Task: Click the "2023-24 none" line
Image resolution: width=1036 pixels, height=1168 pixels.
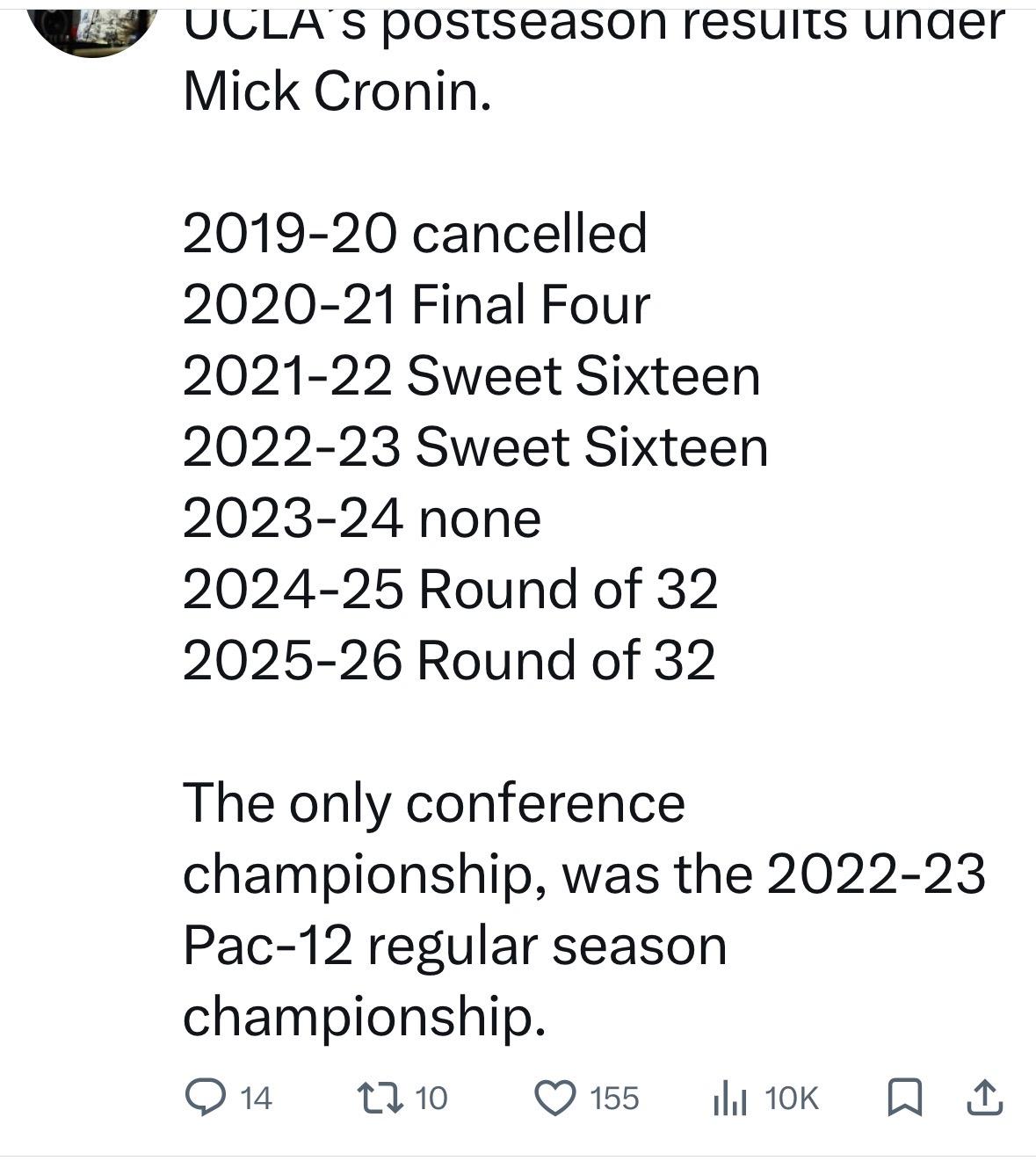Action: (361, 518)
